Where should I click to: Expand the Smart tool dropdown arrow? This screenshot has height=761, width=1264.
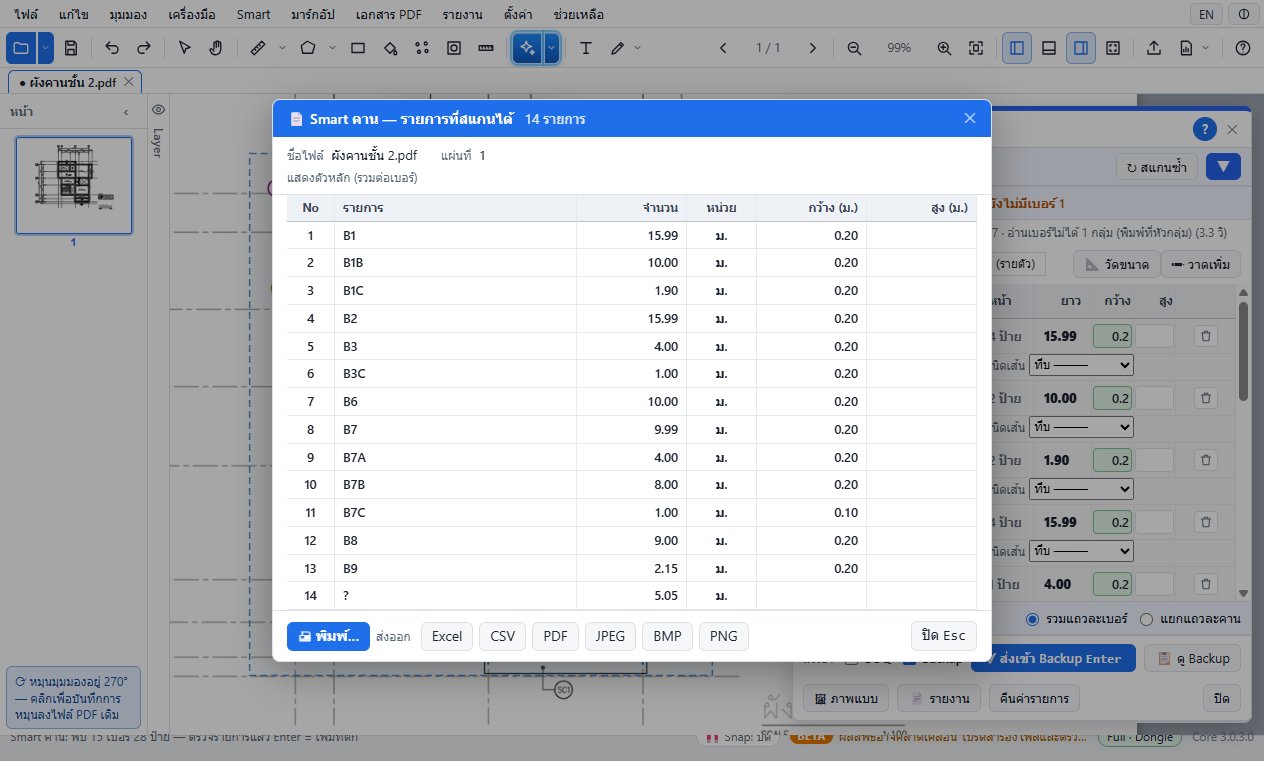coord(551,48)
